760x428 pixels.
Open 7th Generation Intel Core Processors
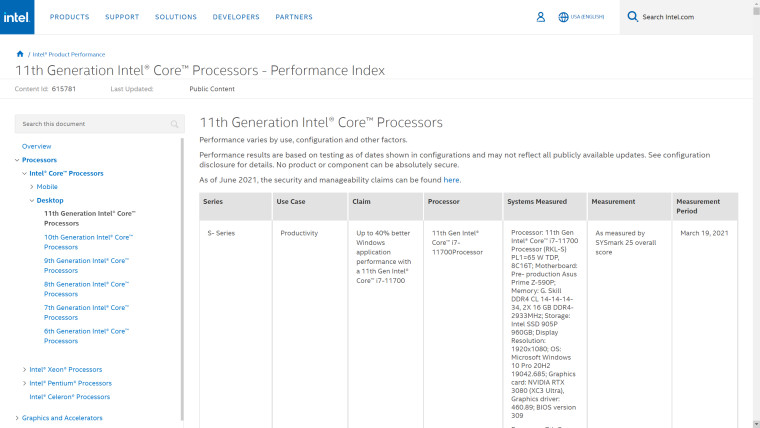click(x=86, y=313)
